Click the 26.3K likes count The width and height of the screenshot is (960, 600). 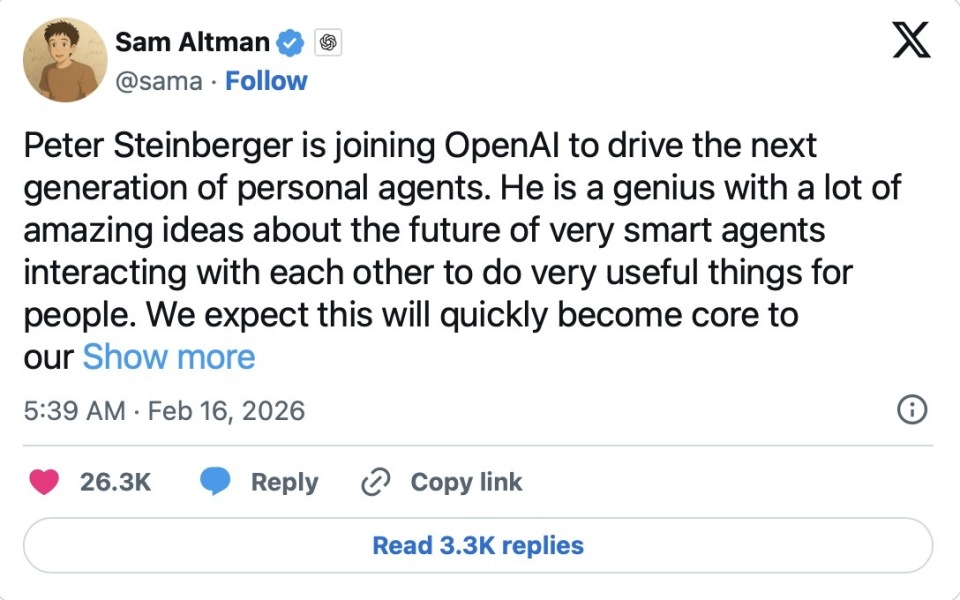[115, 482]
